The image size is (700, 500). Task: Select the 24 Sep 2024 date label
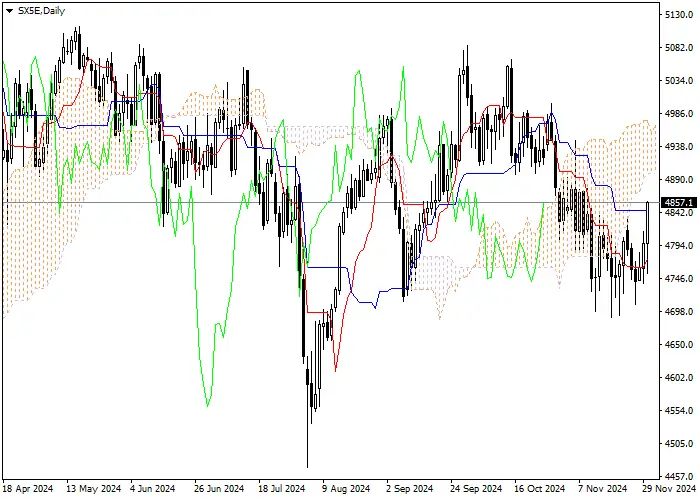pyautogui.click(x=476, y=489)
